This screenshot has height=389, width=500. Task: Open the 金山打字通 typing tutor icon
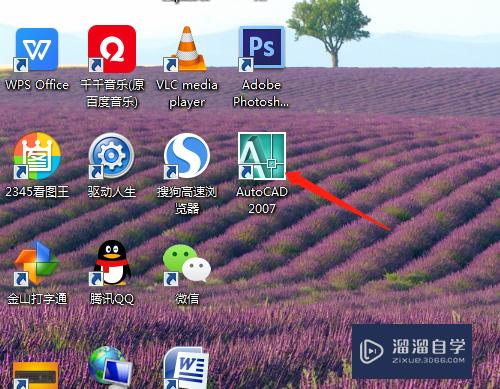37,263
